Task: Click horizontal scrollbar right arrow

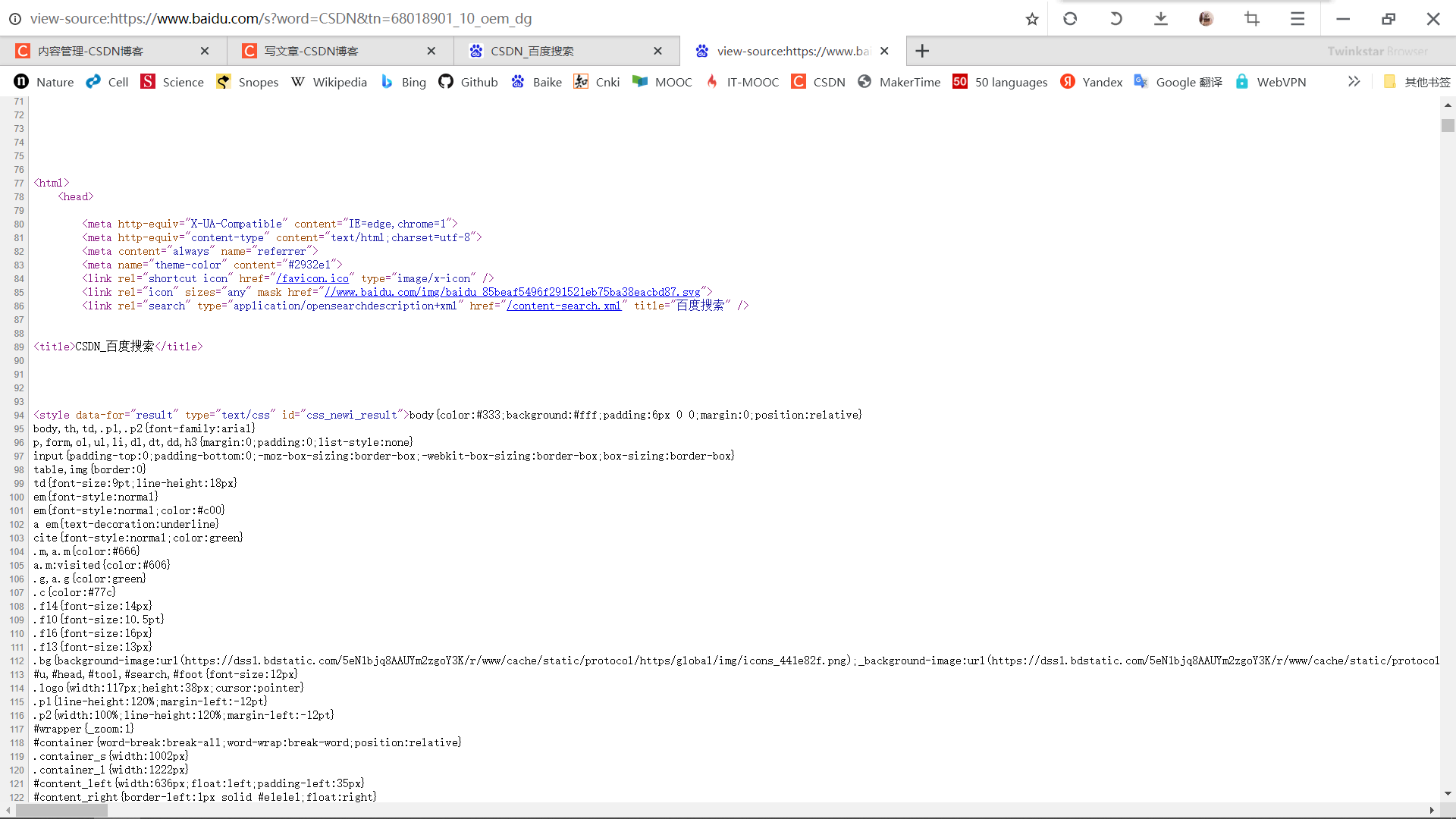Action: coord(1432,810)
